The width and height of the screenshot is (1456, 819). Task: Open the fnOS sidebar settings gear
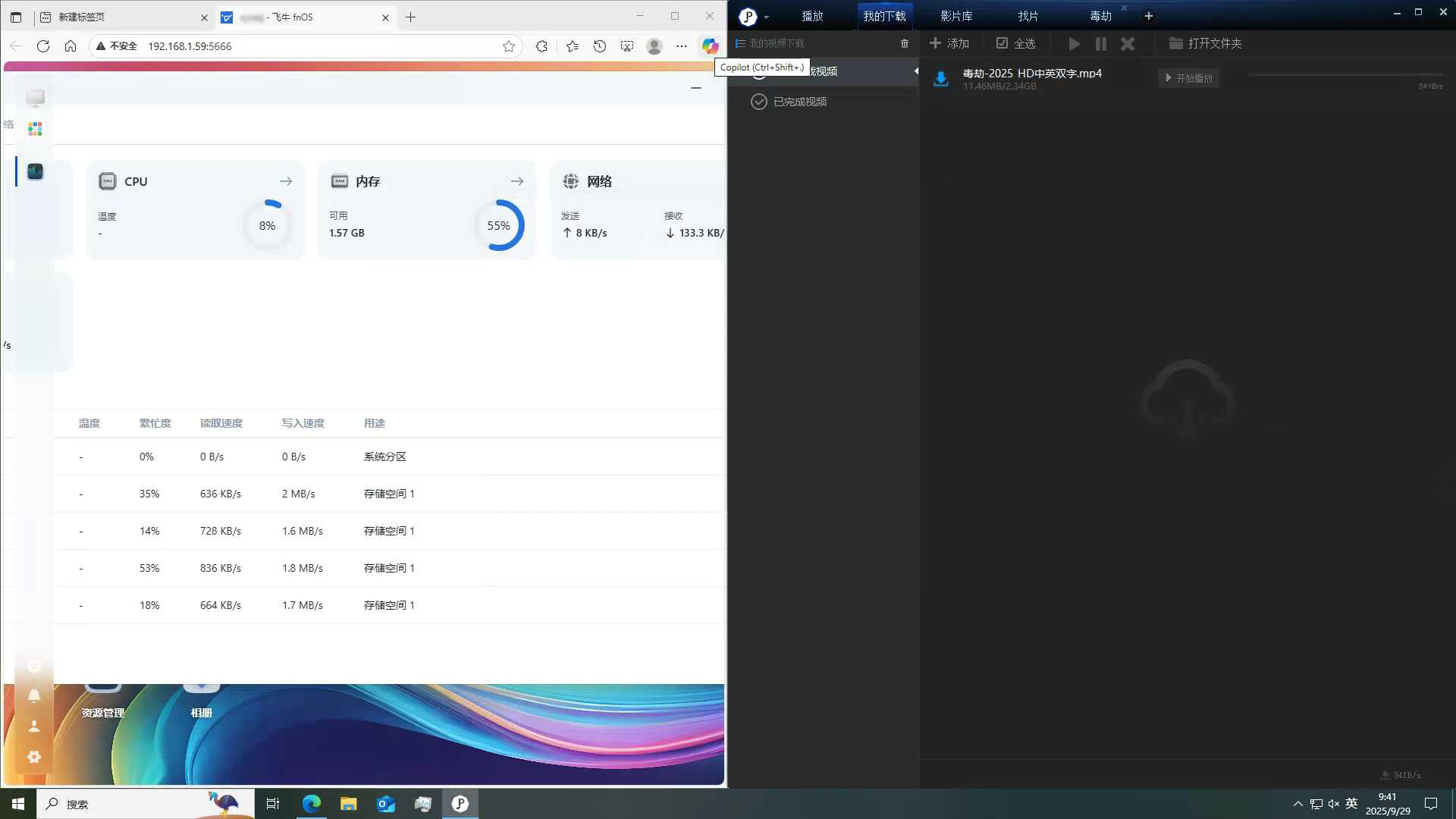34,757
